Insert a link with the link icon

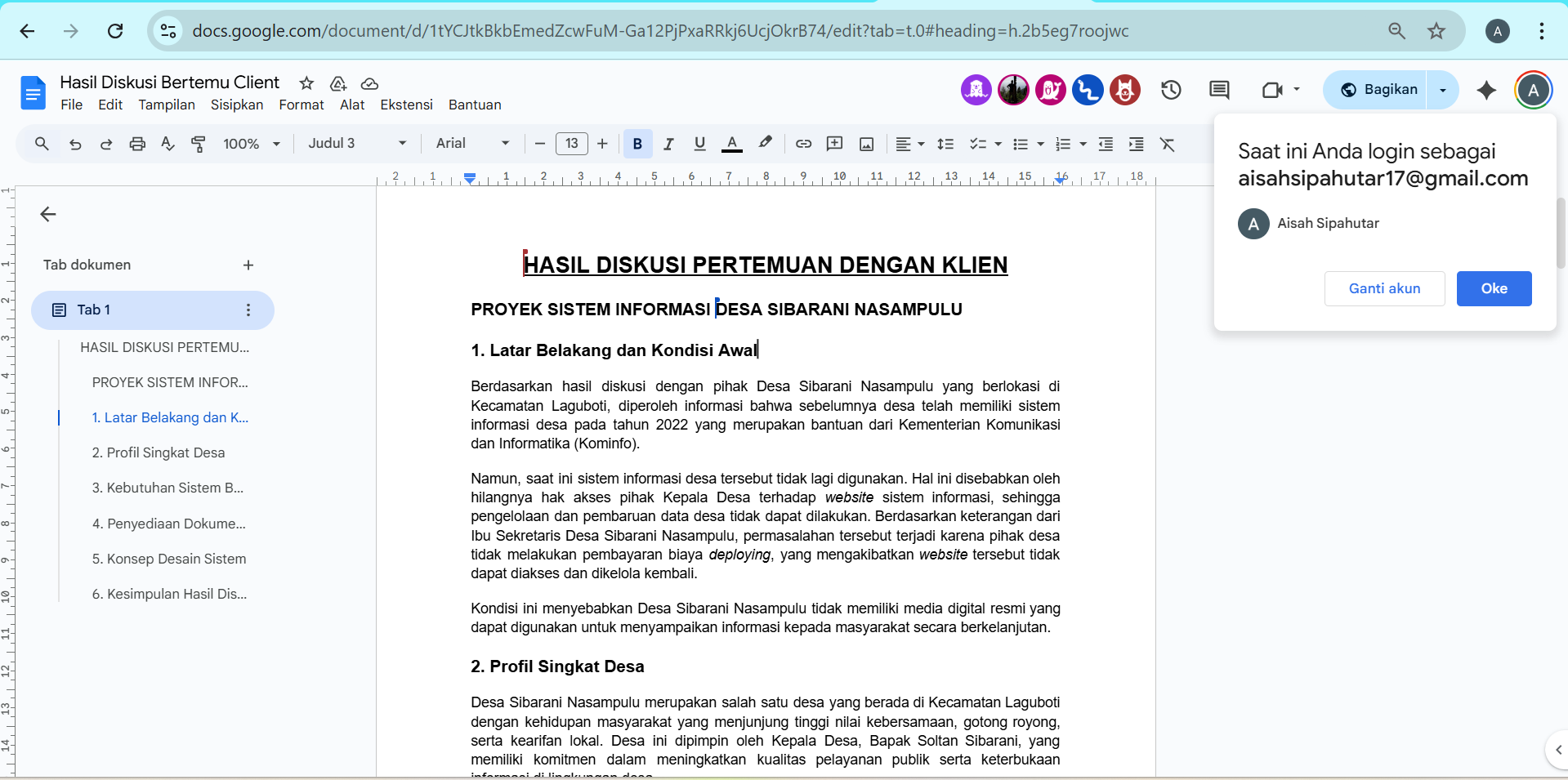(803, 144)
